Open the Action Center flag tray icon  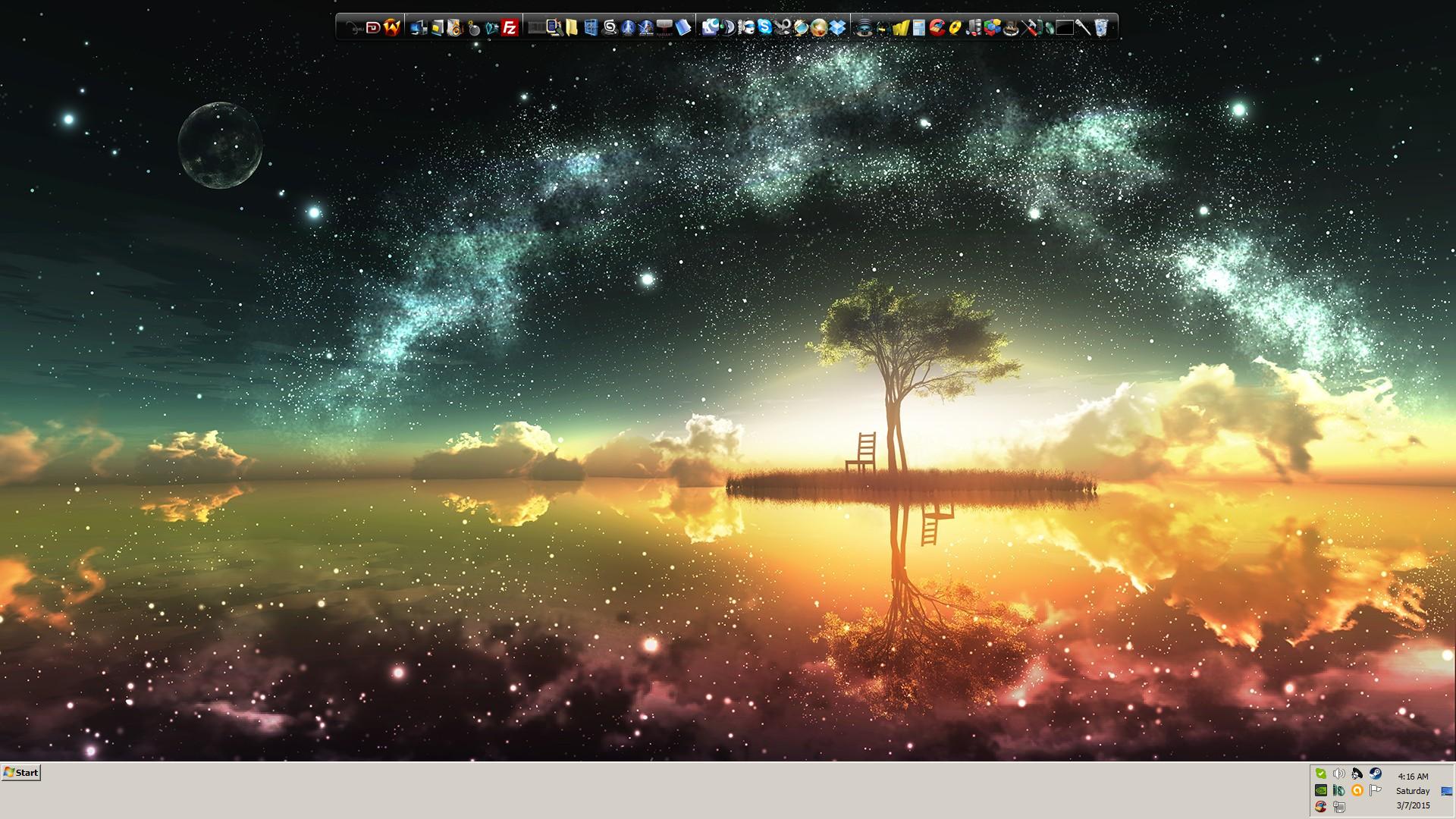click(x=1376, y=790)
